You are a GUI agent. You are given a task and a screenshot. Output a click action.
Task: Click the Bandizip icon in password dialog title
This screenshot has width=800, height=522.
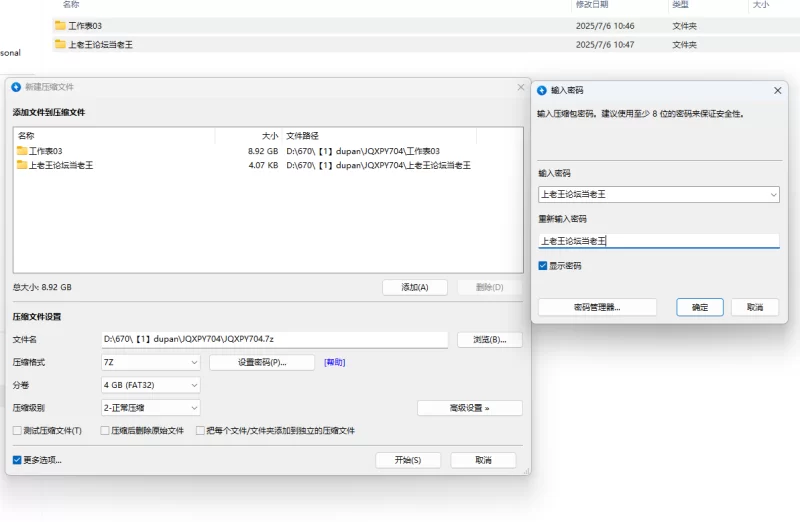click(x=542, y=90)
